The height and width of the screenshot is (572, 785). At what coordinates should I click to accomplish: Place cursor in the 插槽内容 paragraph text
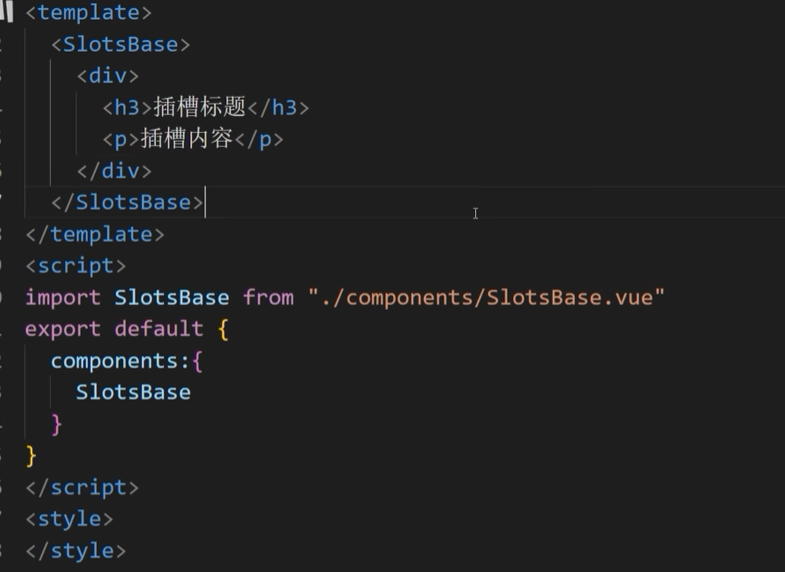pyautogui.click(x=186, y=139)
